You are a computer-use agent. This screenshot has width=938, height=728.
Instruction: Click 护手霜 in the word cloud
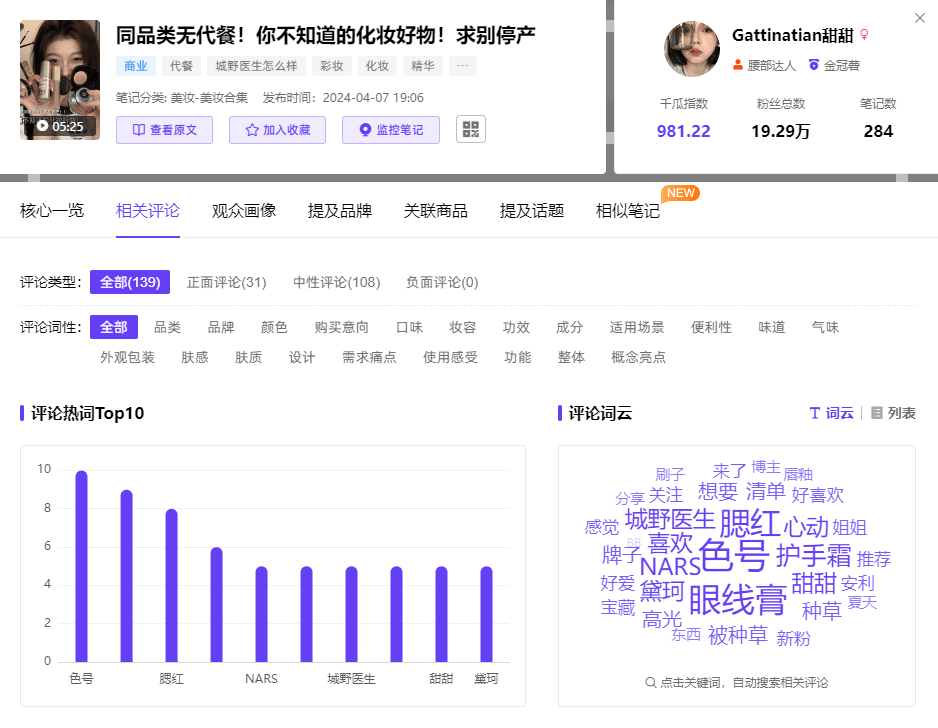point(814,556)
